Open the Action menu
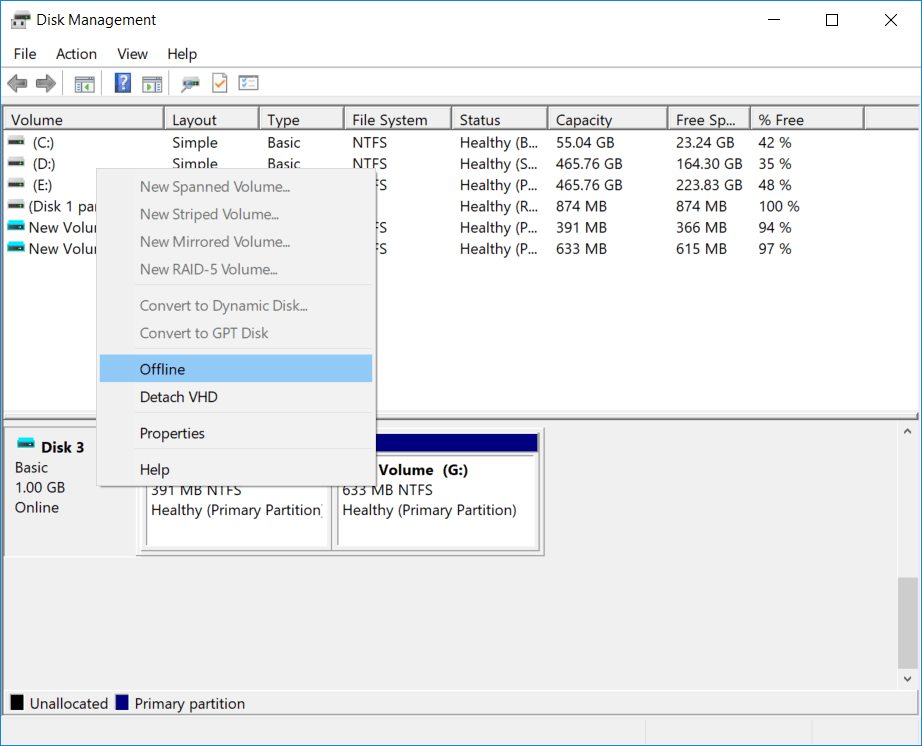922x746 pixels. 76,54
